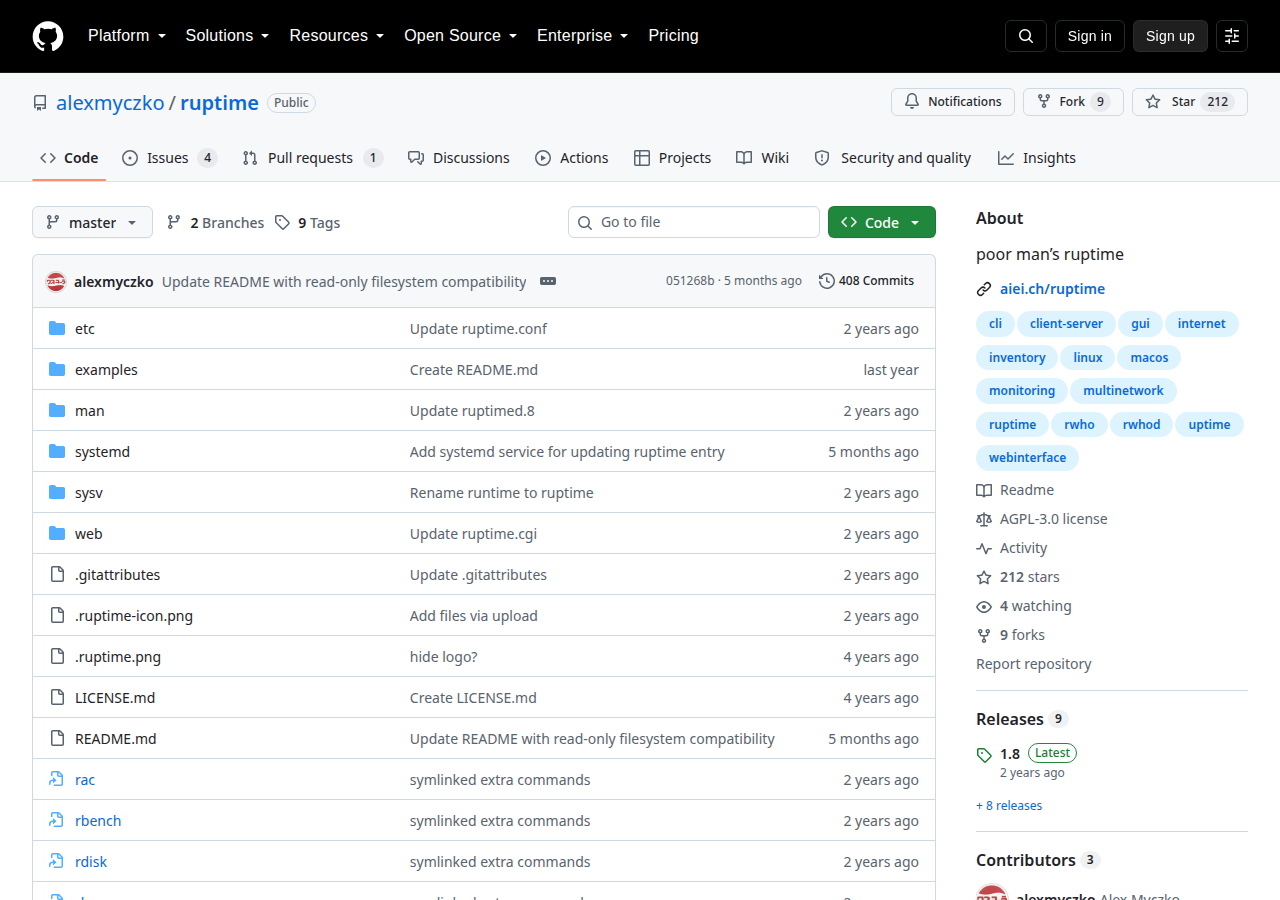Open the green Code dropdown button
Screen dimensions: 1280x900
[x=882, y=222]
